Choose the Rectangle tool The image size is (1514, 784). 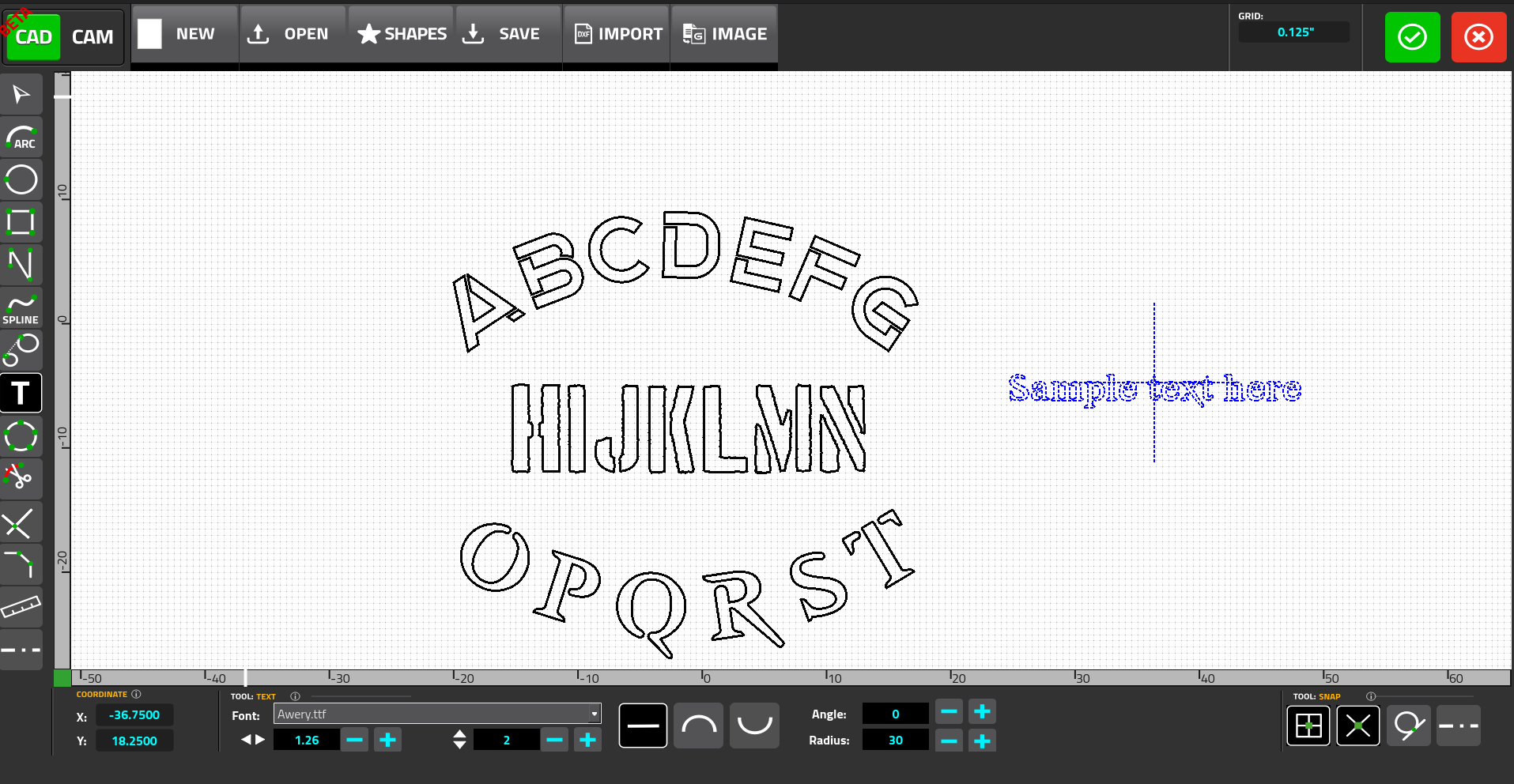tap(21, 222)
